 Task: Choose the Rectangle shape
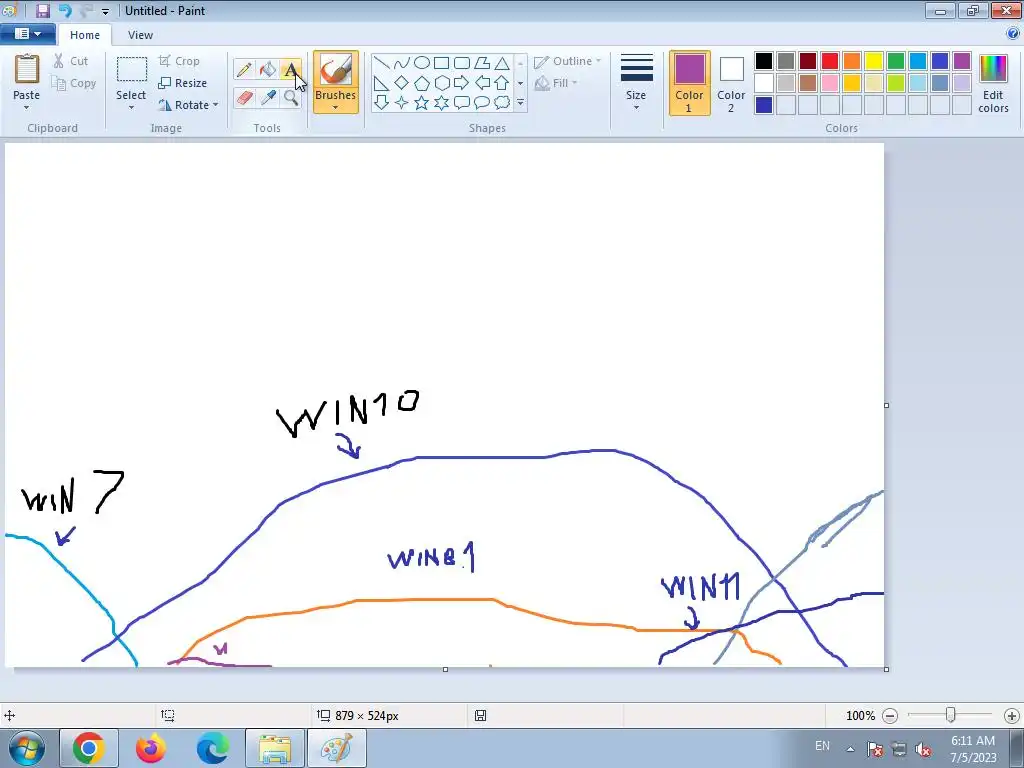click(x=441, y=63)
